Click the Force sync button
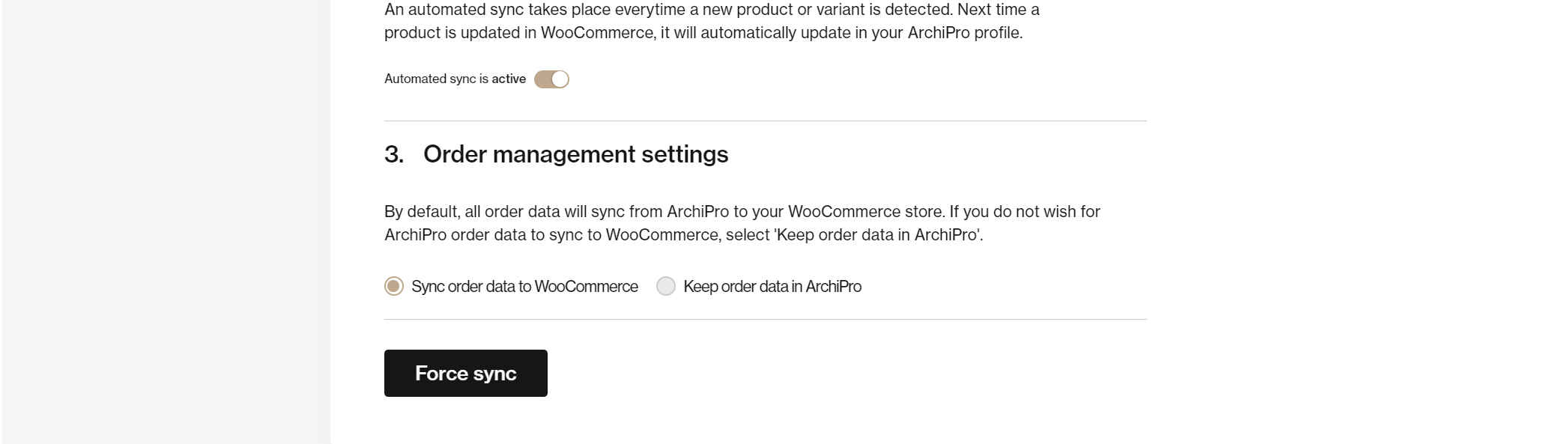Screen dimensions: 1568x444 tap(466, 373)
